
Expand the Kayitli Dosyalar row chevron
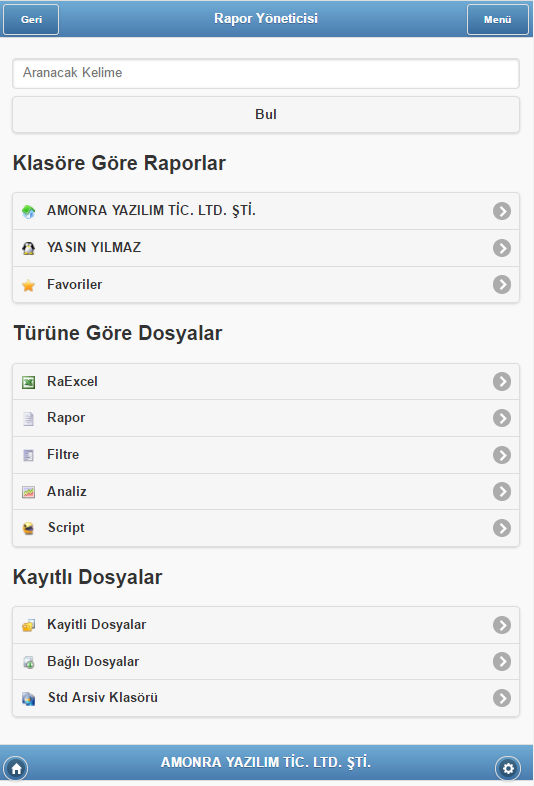pyautogui.click(x=502, y=625)
